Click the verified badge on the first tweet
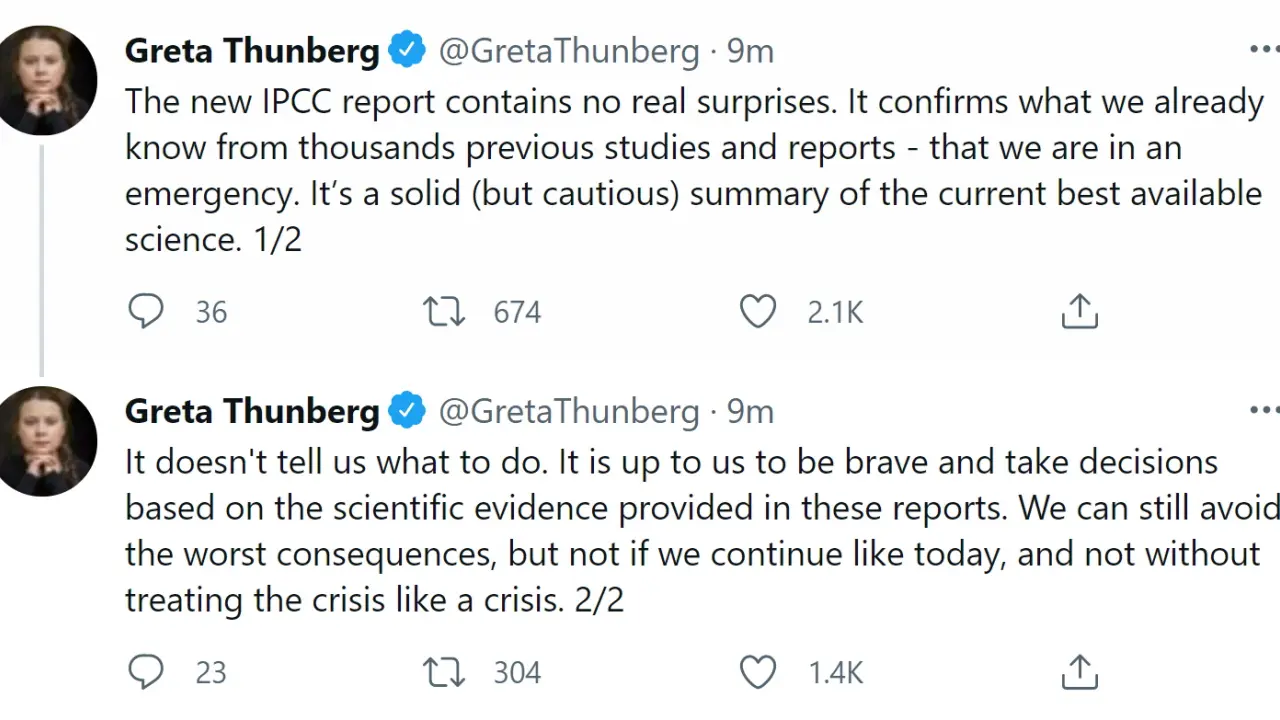This screenshot has height=720, width=1280. click(x=407, y=50)
